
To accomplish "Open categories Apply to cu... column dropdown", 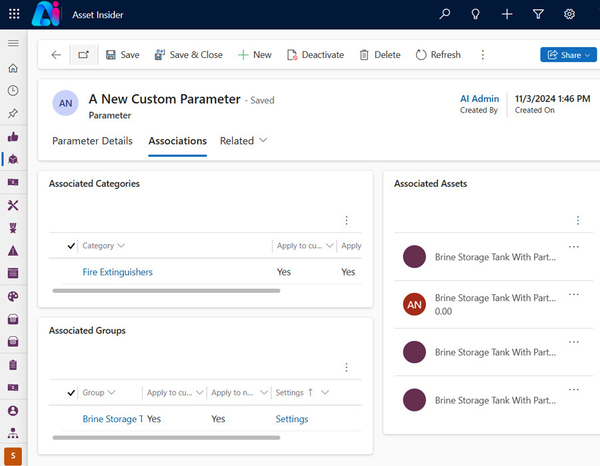I will click(x=305, y=246).
